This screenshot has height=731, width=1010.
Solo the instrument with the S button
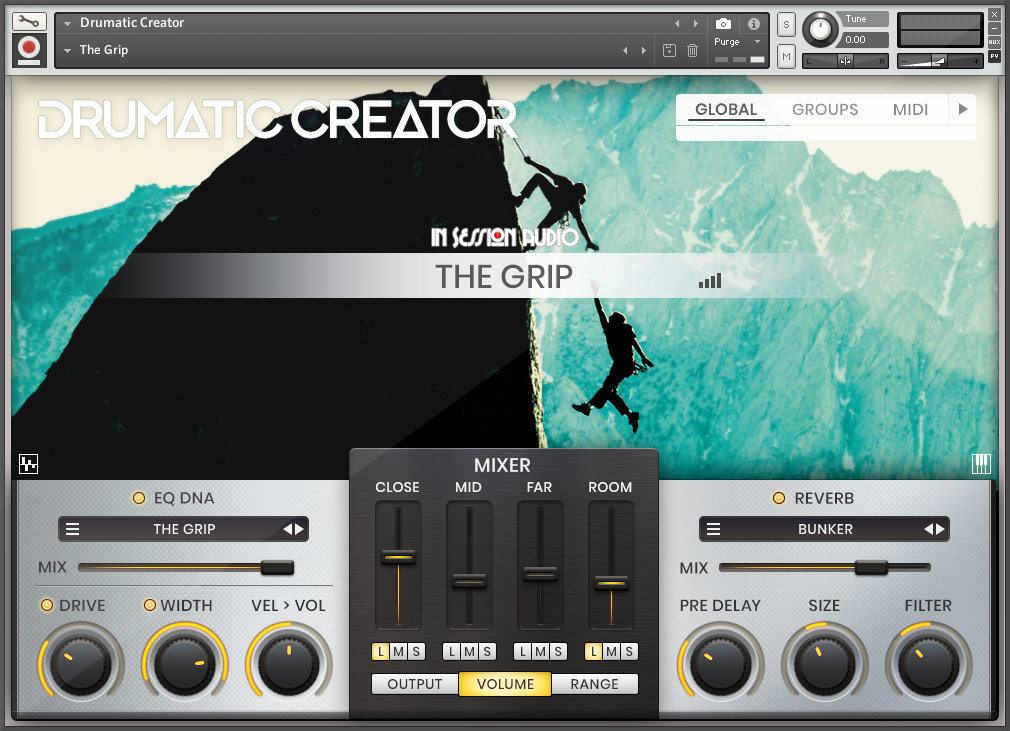coord(786,22)
